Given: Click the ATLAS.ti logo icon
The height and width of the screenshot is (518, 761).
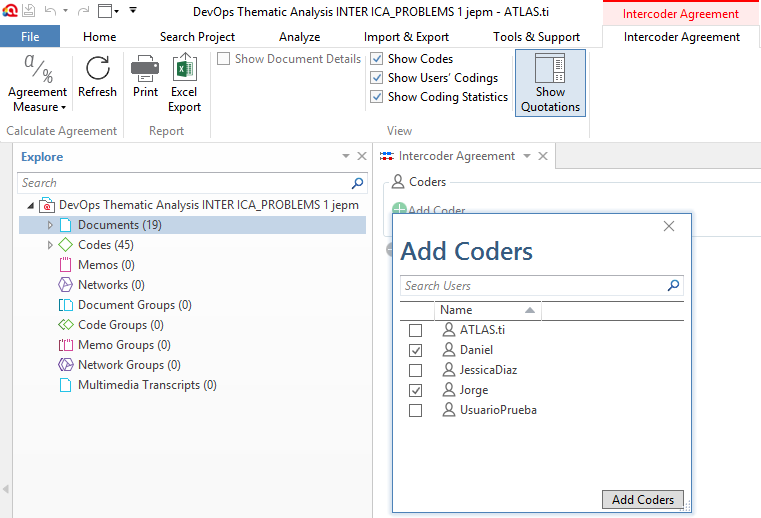Looking at the screenshot, I should (10, 10).
